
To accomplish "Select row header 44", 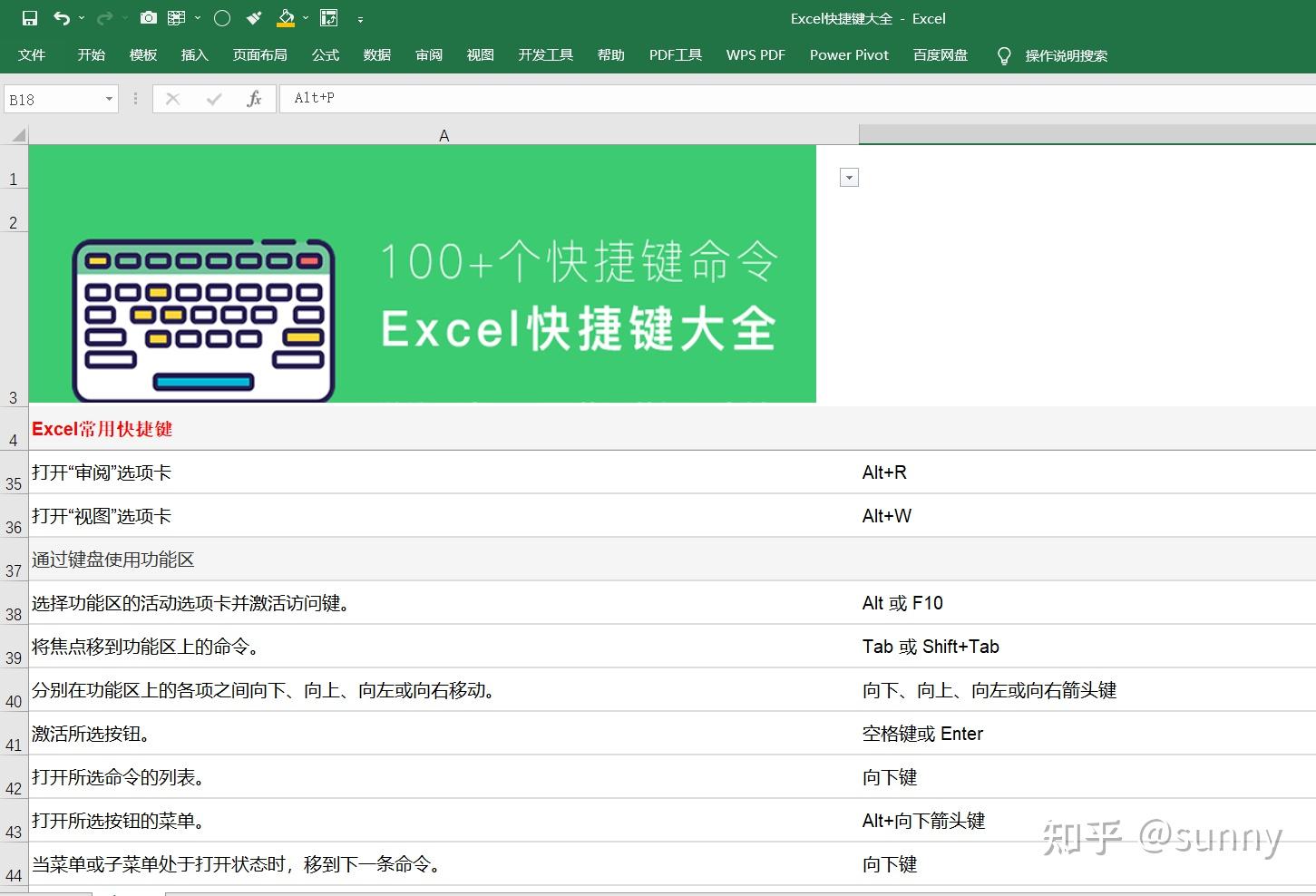I will [14, 864].
